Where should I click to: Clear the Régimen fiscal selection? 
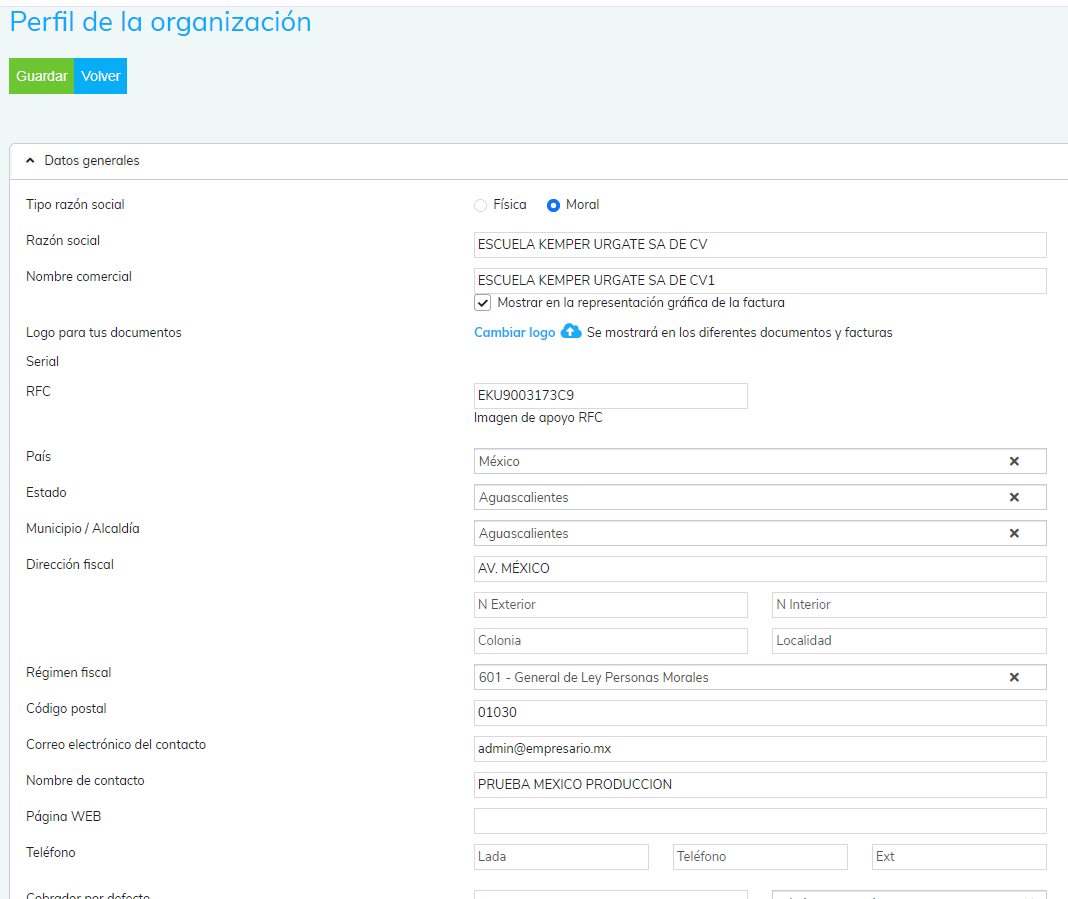pos(1013,677)
